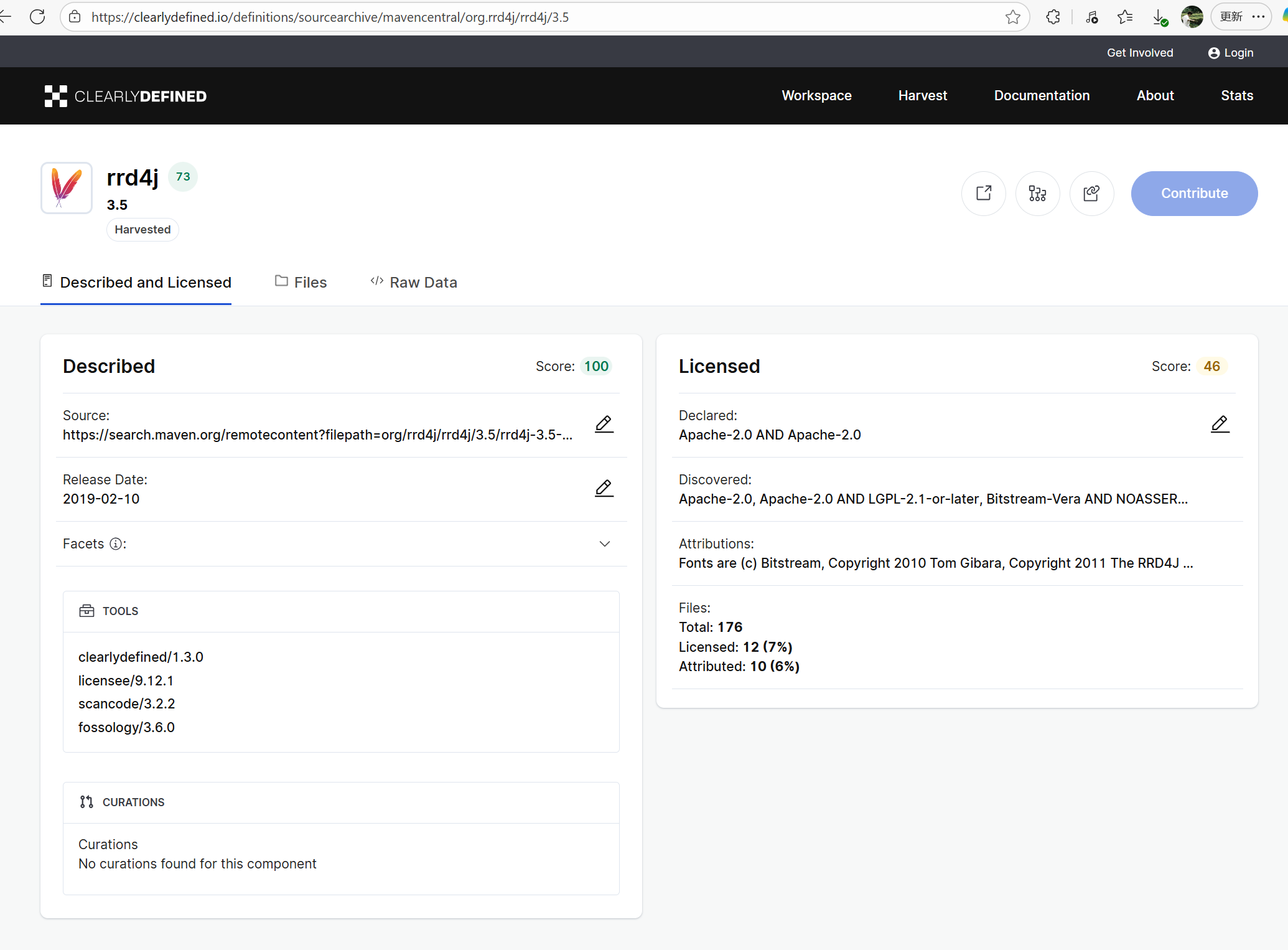The image size is (1288, 950).
Task: Open browser extensions puzzle icon
Action: pos(1053,17)
